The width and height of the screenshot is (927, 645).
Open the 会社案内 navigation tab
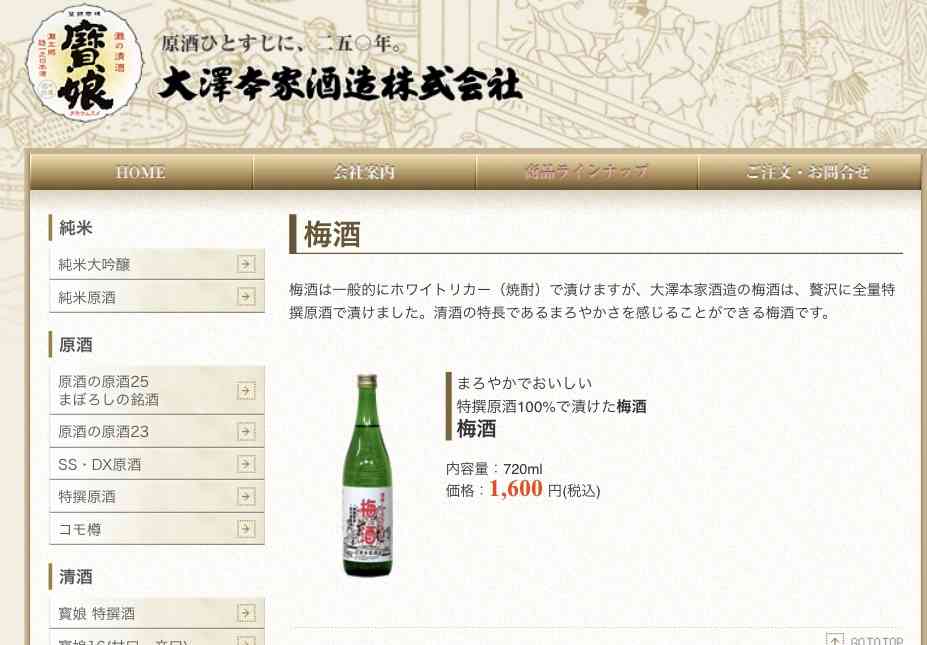(364, 172)
